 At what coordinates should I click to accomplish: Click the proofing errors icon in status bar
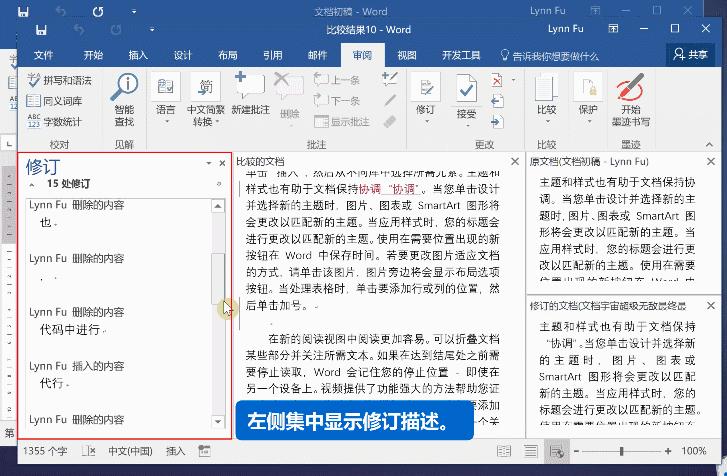coord(88,451)
